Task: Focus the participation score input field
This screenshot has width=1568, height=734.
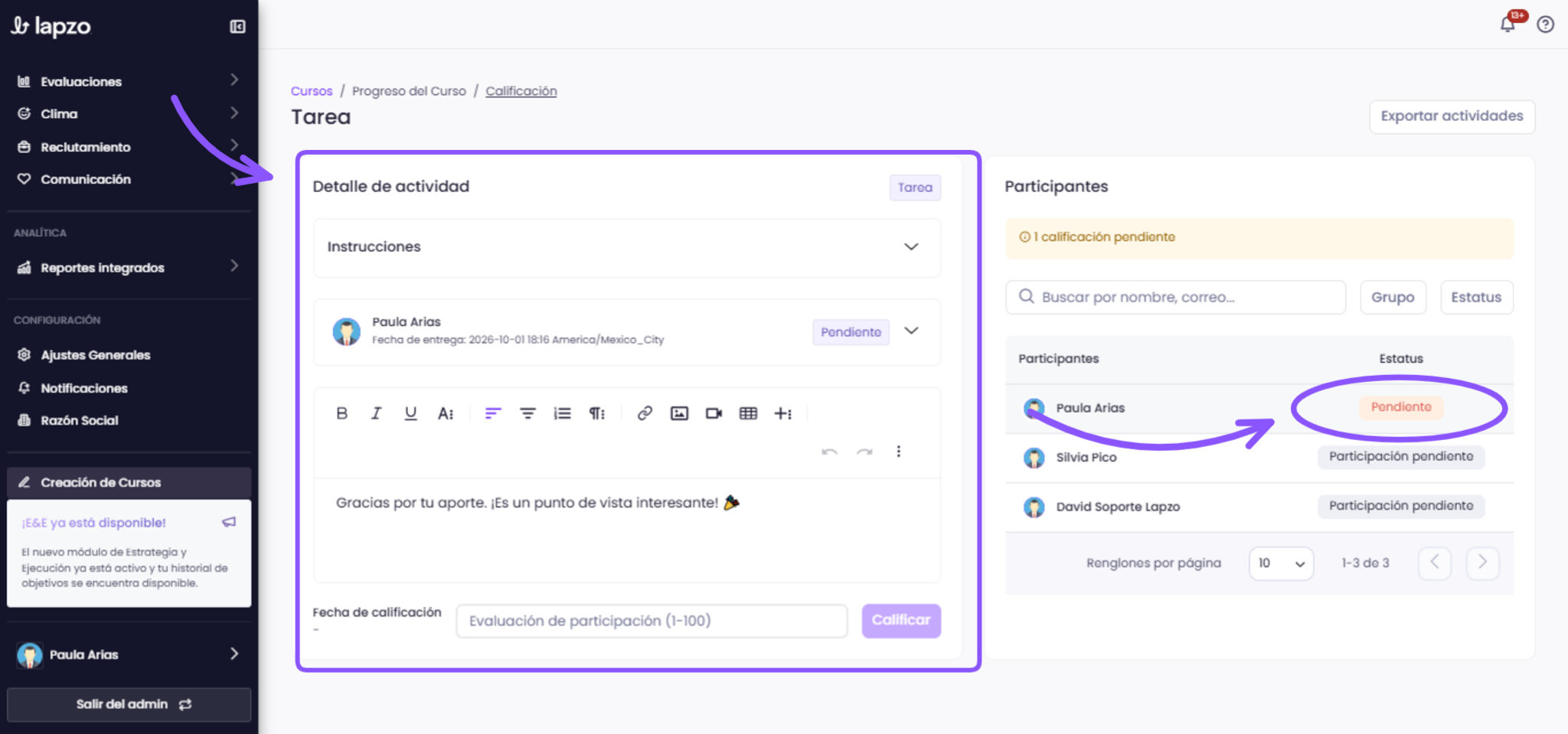Action: click(652, 621)
